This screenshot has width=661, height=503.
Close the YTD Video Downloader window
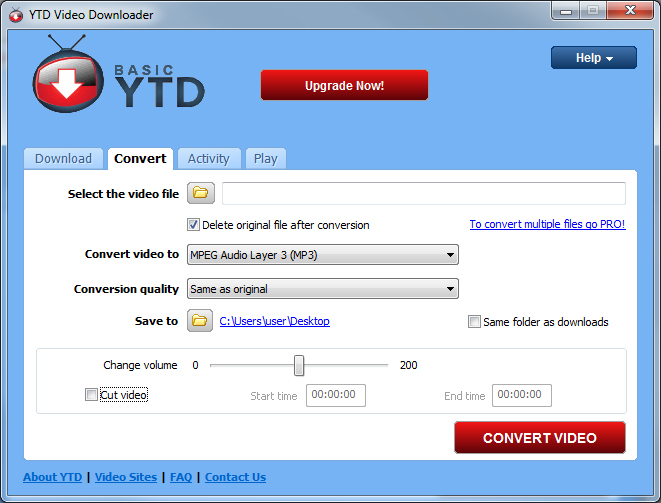(630, 11)
